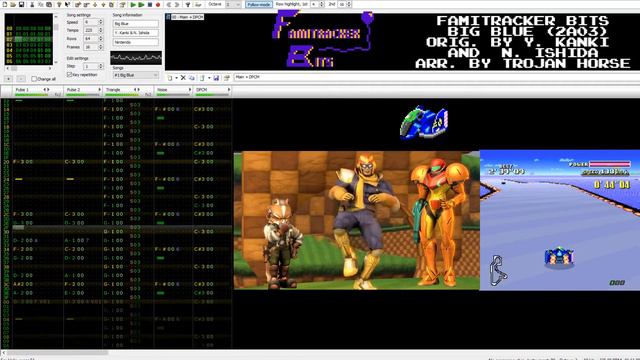Viewport: 640px width, 360px height.
Task: Adjust Step with its spinner arrows
Action: 101,66
